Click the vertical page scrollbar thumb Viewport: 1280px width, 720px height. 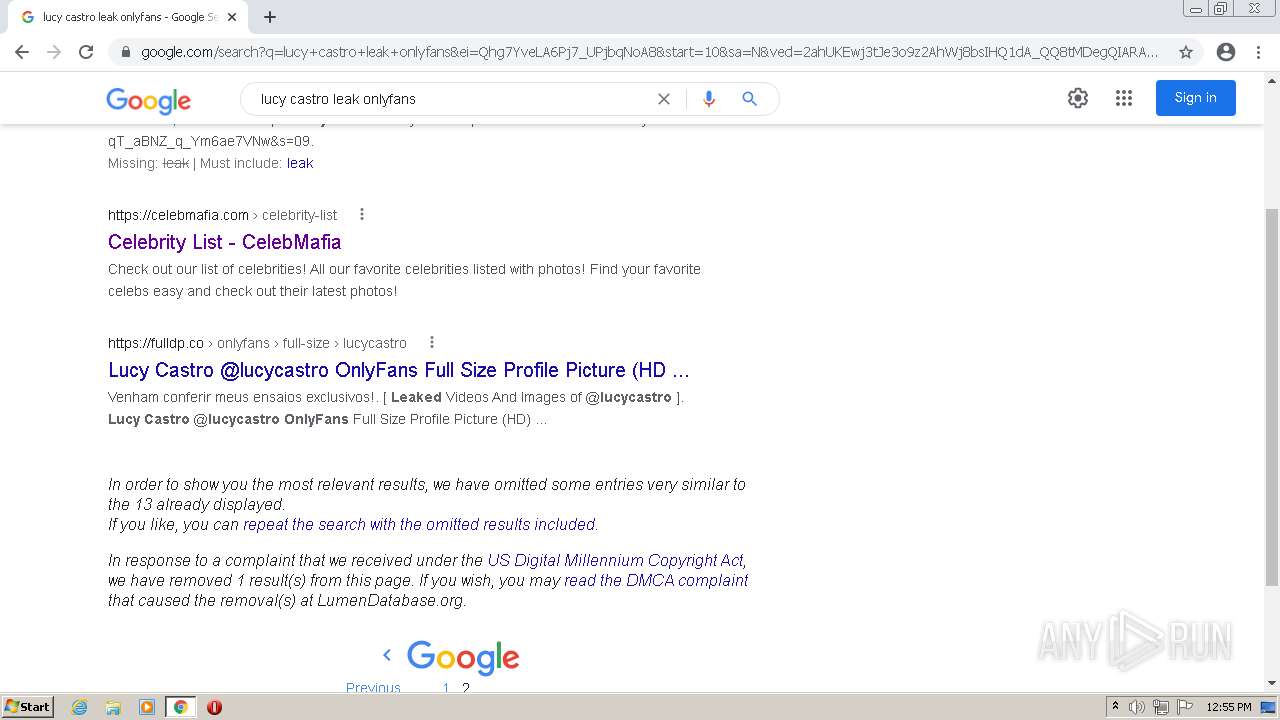pos(1272,397)
